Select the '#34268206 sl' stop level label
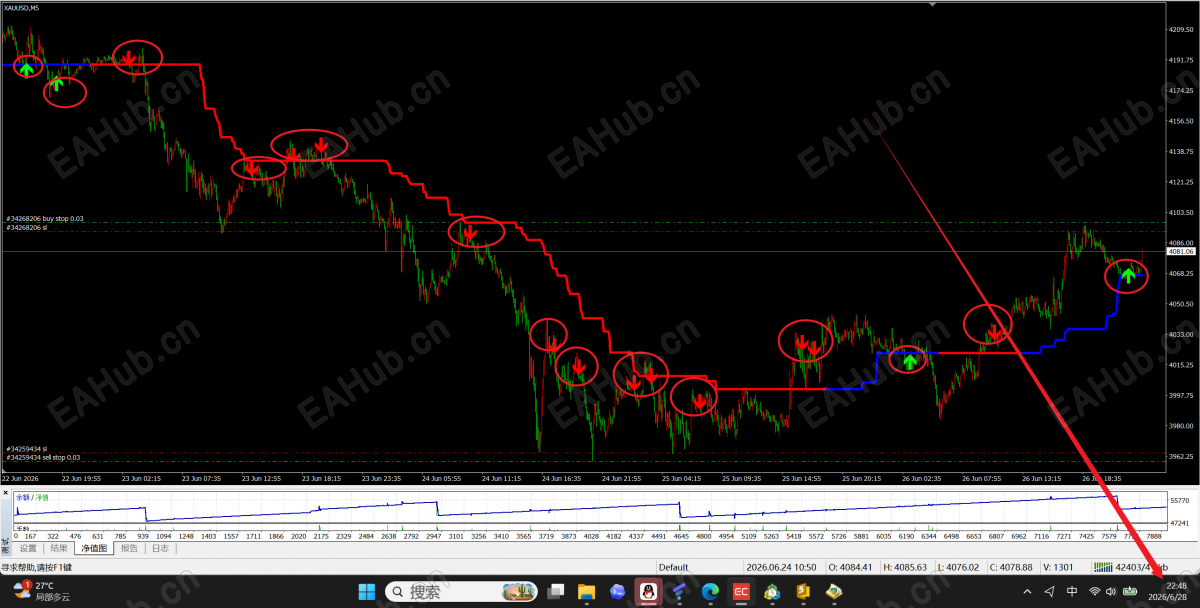The height and width of the screenshot is (608, 1200). pos(26,227)
